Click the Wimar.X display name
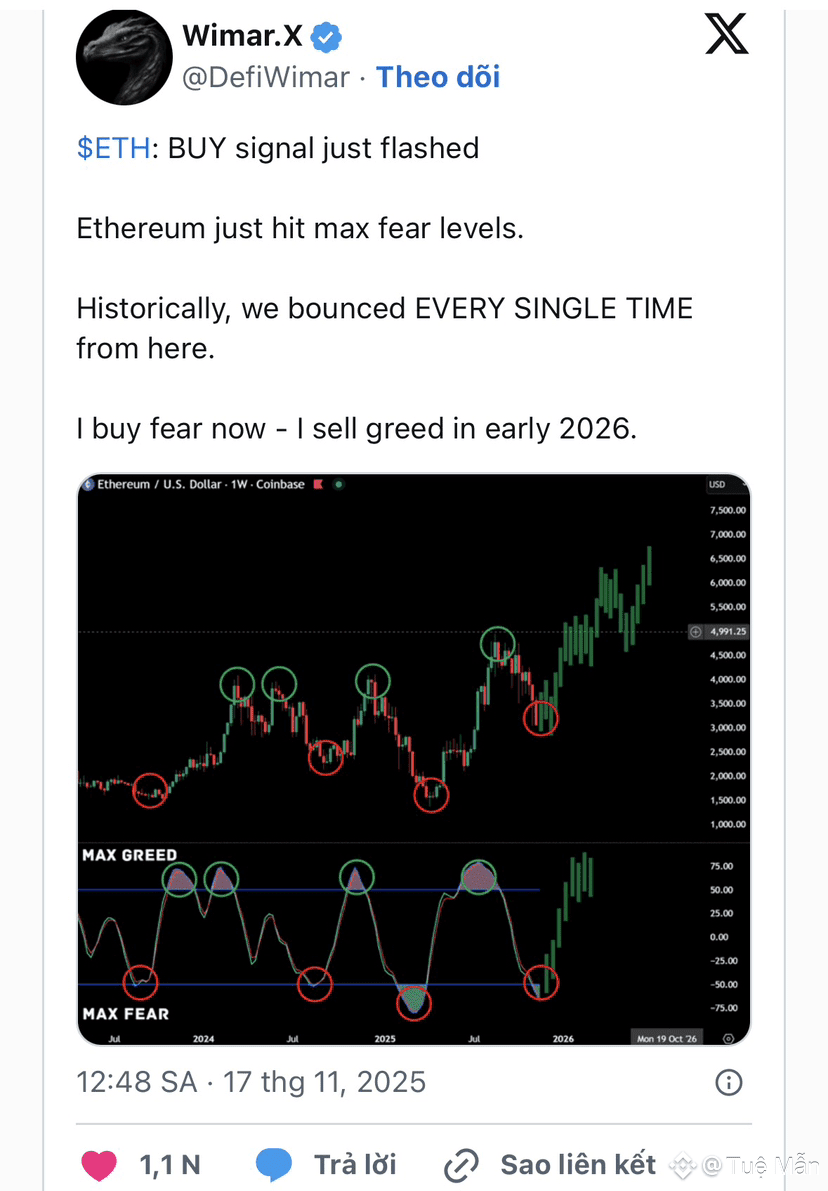 (242, 36)
